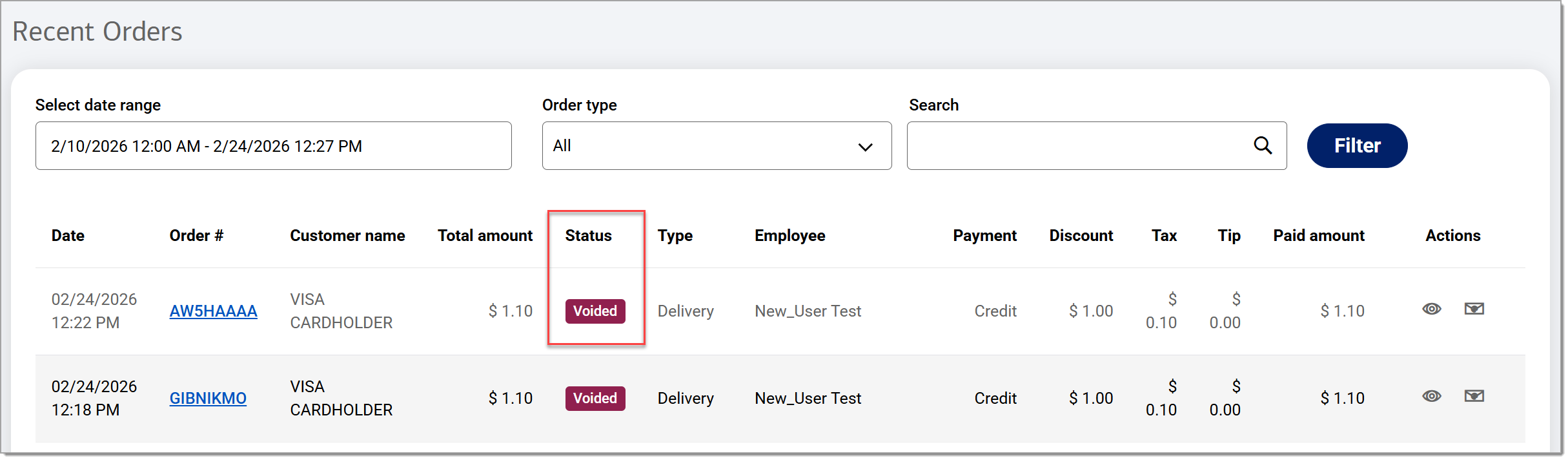Viewport: 1568px width, 460px height.
Task: Click the Paid amount column header
Action: tap(1318, 235)
